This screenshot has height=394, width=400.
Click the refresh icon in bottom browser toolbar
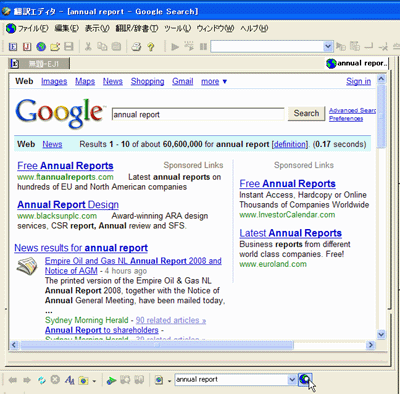[x=41, y=380]
